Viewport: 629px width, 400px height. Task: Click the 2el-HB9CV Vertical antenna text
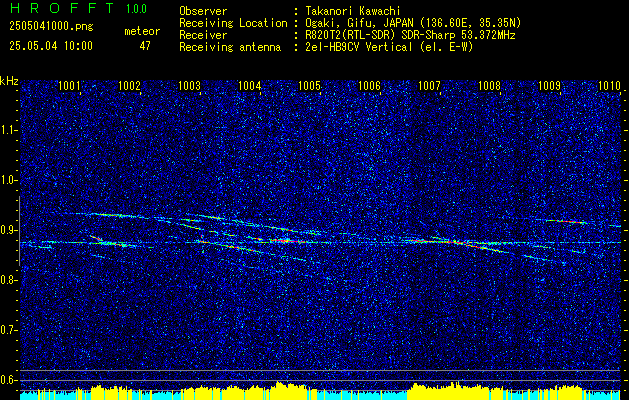(x=388, y=47)
